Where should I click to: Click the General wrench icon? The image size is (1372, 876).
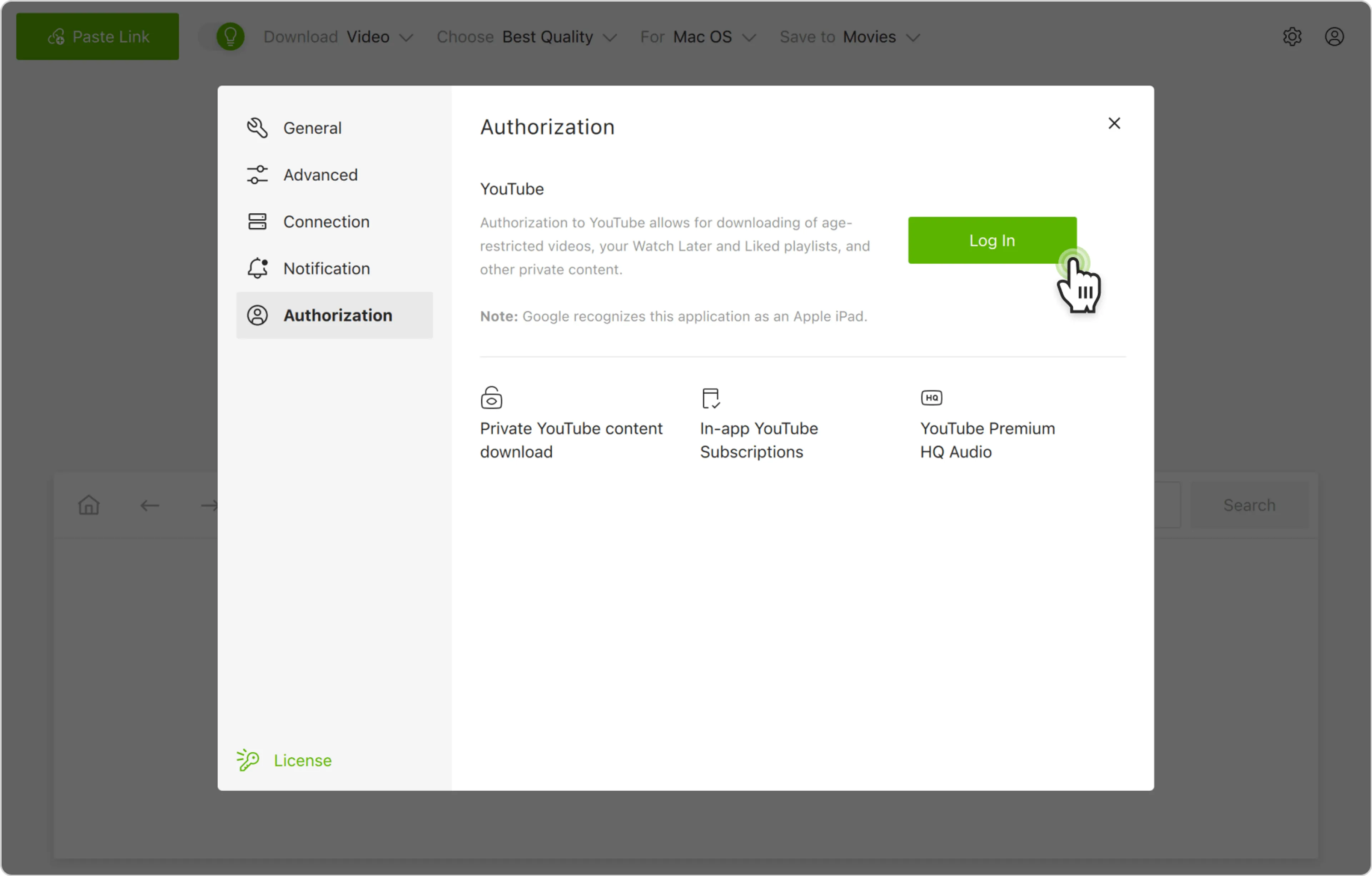click(x=257, y=128)
